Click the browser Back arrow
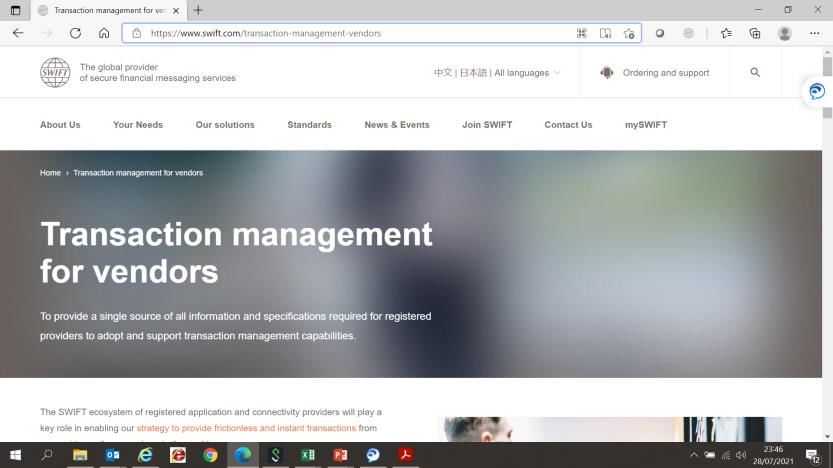The height and width of the screenshot is (468, 833). [x=18, y=33]
